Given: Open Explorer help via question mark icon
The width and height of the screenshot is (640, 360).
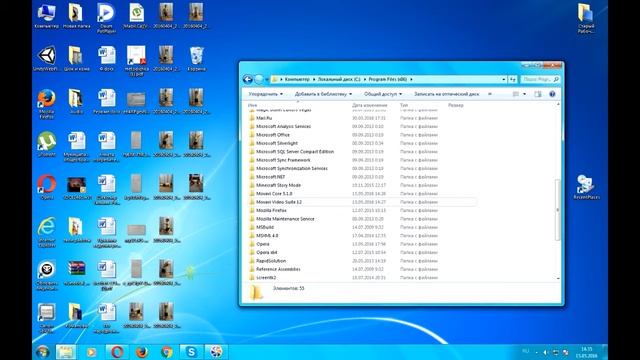Looking at the screenshot, I should (x=552, y=94).
